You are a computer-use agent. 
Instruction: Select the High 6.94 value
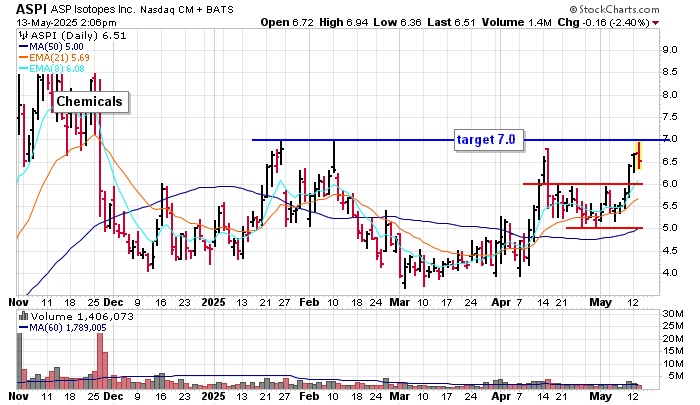[343, 22]
